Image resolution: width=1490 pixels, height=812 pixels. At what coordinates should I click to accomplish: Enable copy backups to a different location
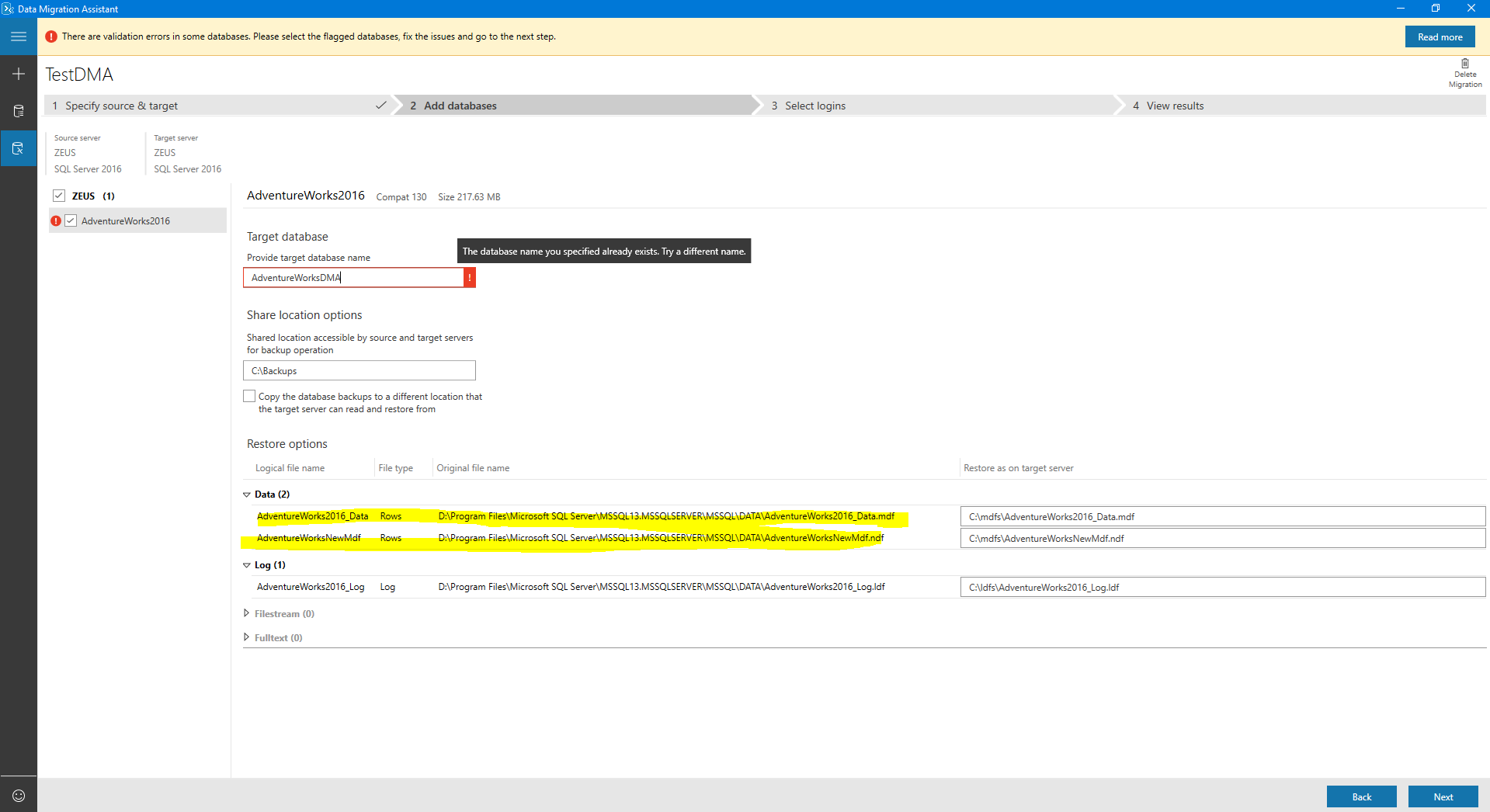pyautogui.click(x=249, y=396)
